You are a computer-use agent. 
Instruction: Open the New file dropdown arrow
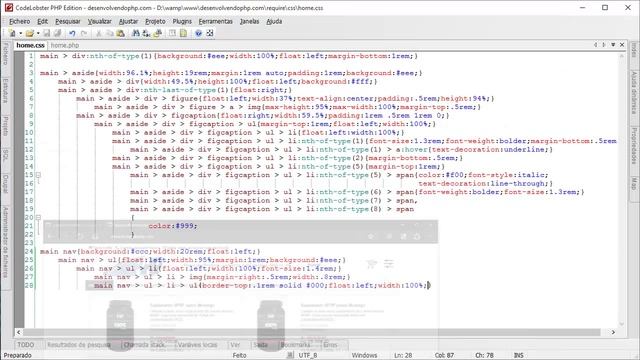point(20,33)
